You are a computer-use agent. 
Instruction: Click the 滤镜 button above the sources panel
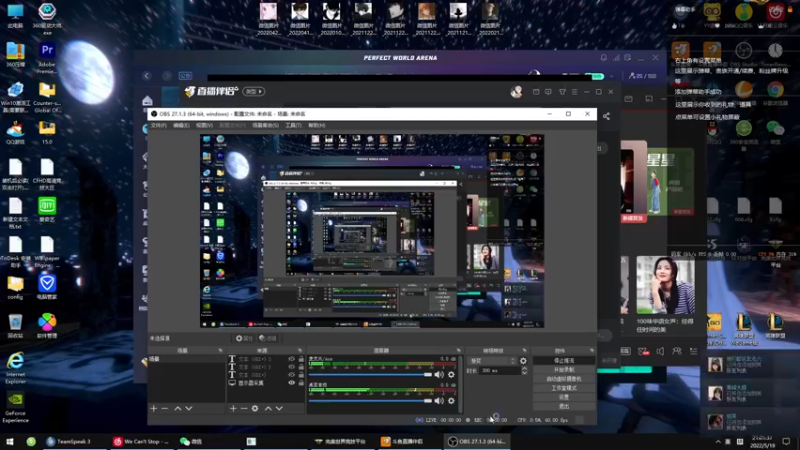tap(267, 338)
